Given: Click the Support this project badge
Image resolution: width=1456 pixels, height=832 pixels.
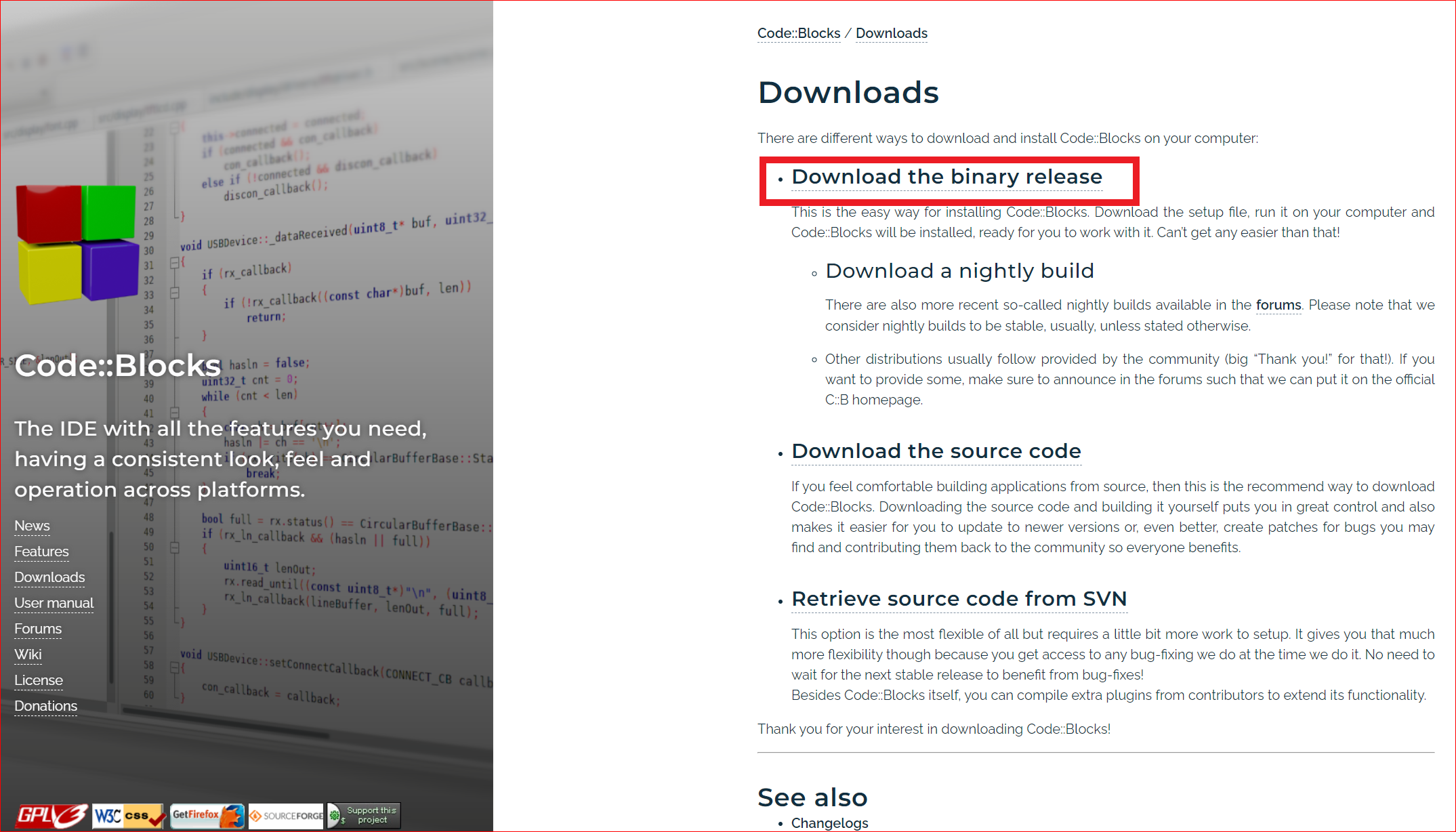Looking at the screenshot, I should tap(364, 815).
